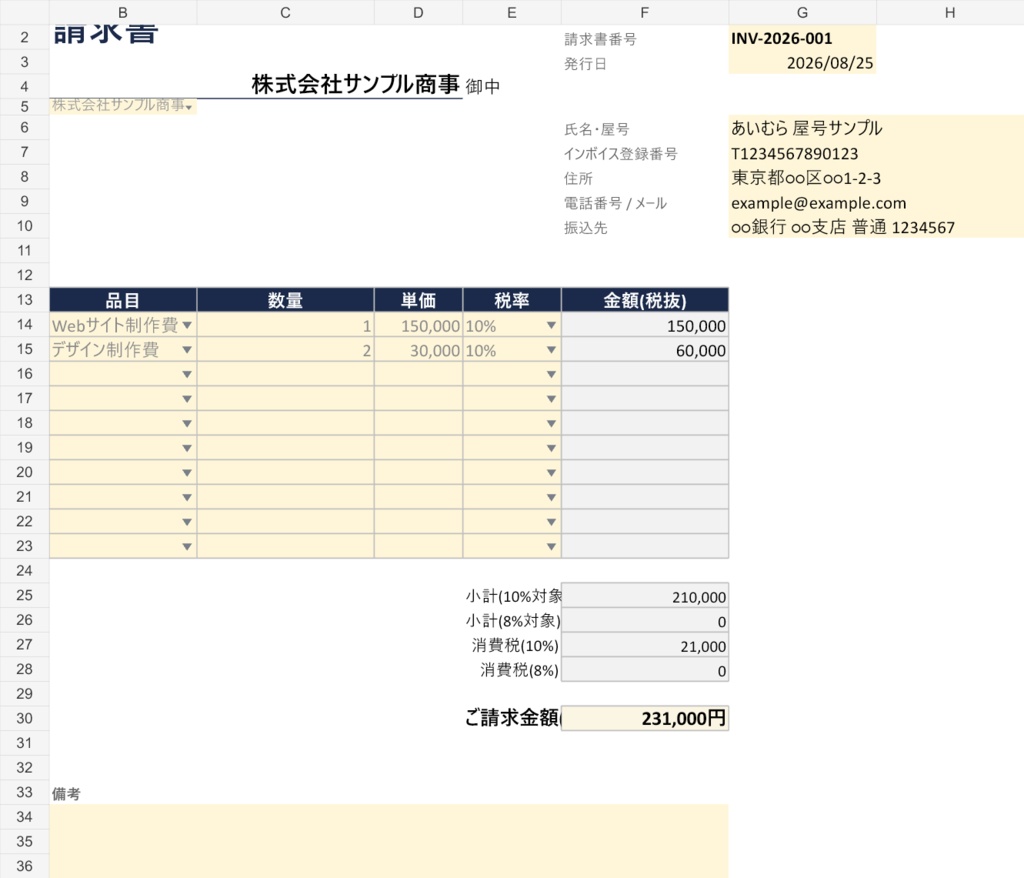Click the 数量 column header cell
The width and height of the screenshot is (1024, 878).
click(285, 300)
